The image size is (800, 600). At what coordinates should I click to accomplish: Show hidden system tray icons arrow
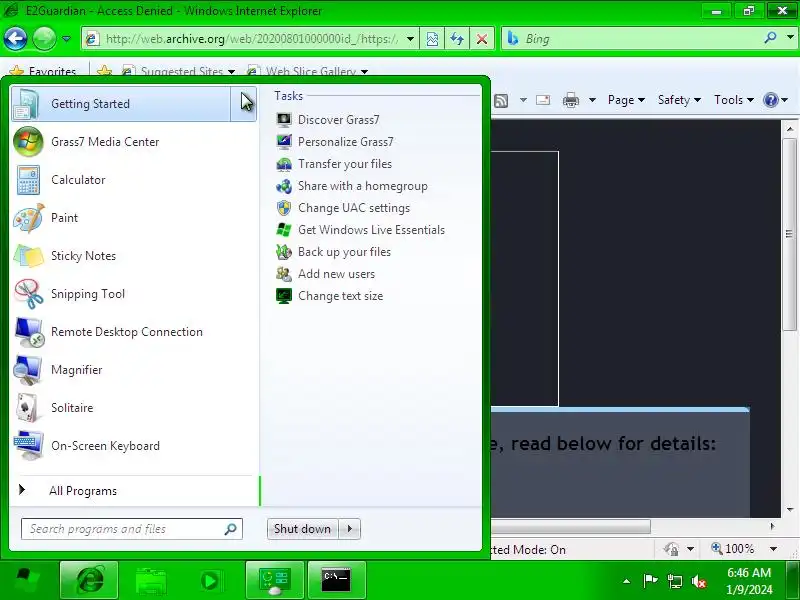click(x=627, y=581)
